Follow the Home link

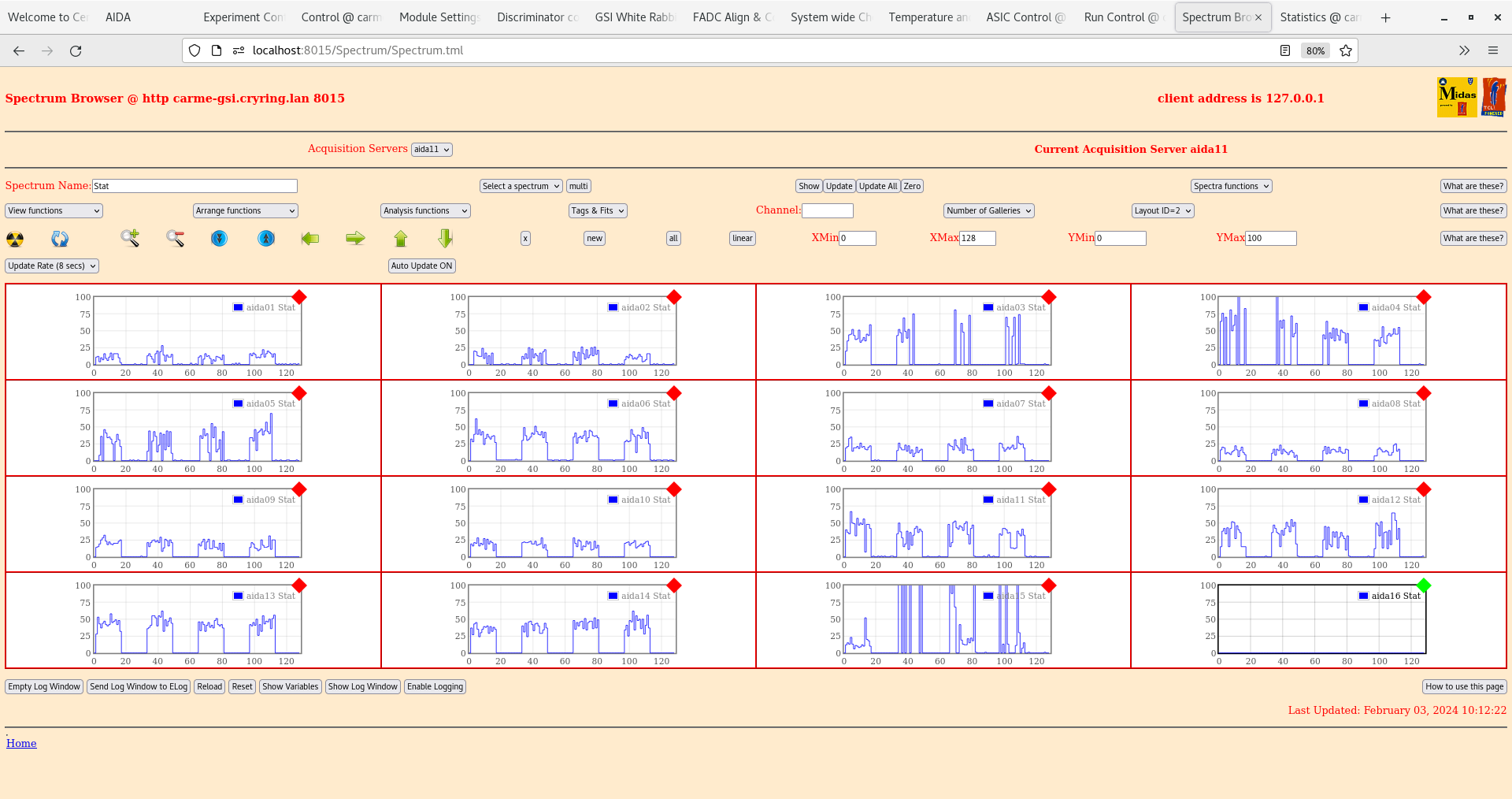[x=21, y=743]
